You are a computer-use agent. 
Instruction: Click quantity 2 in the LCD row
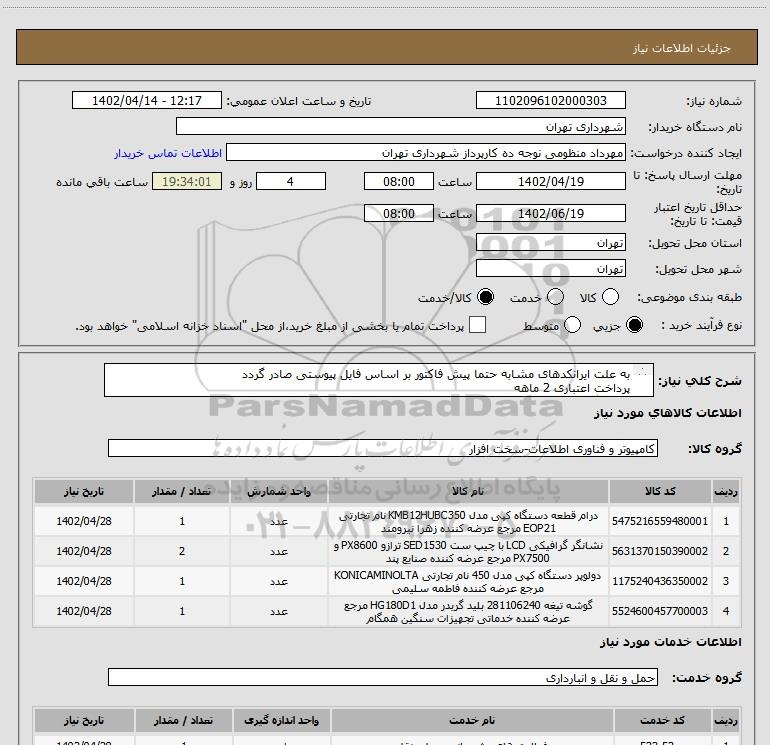tap(182, 551)
